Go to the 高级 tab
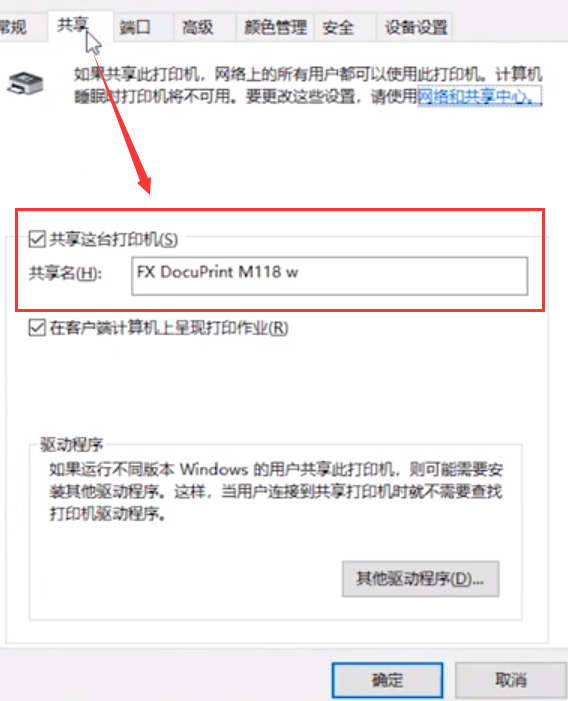 point(198,28)
